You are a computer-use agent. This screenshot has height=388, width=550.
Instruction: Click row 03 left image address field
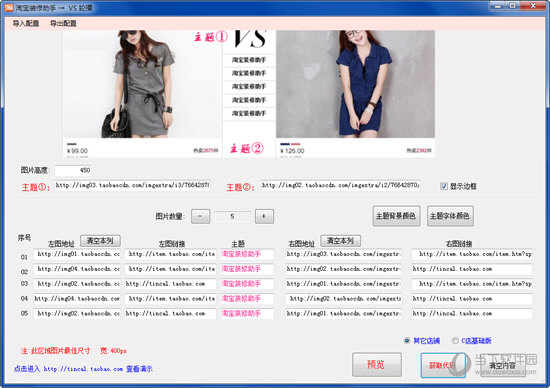pyautogui.click(x=77, y=284)
